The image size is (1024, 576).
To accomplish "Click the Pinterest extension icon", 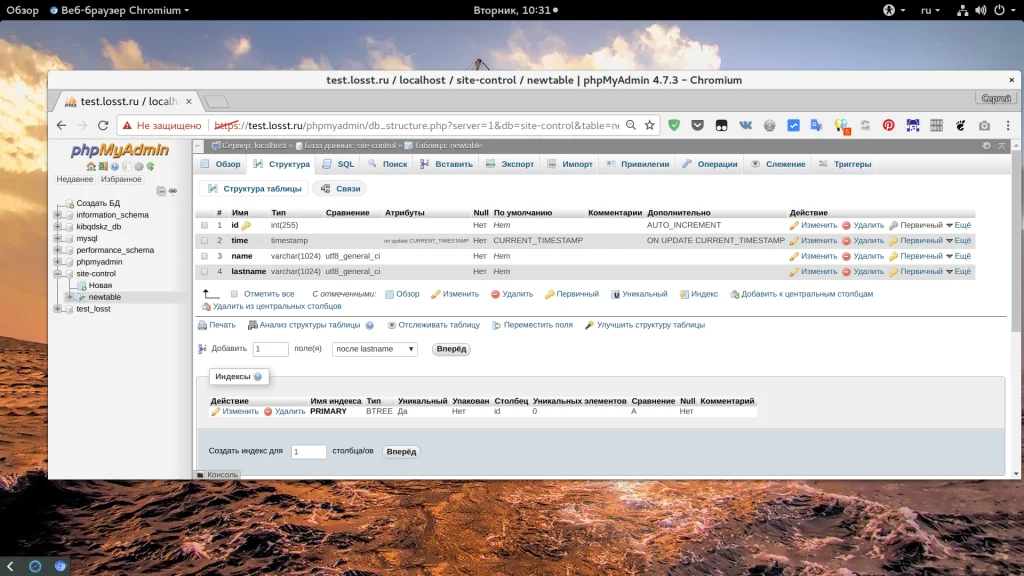I will pyautogui.click(x=887, y=125).
